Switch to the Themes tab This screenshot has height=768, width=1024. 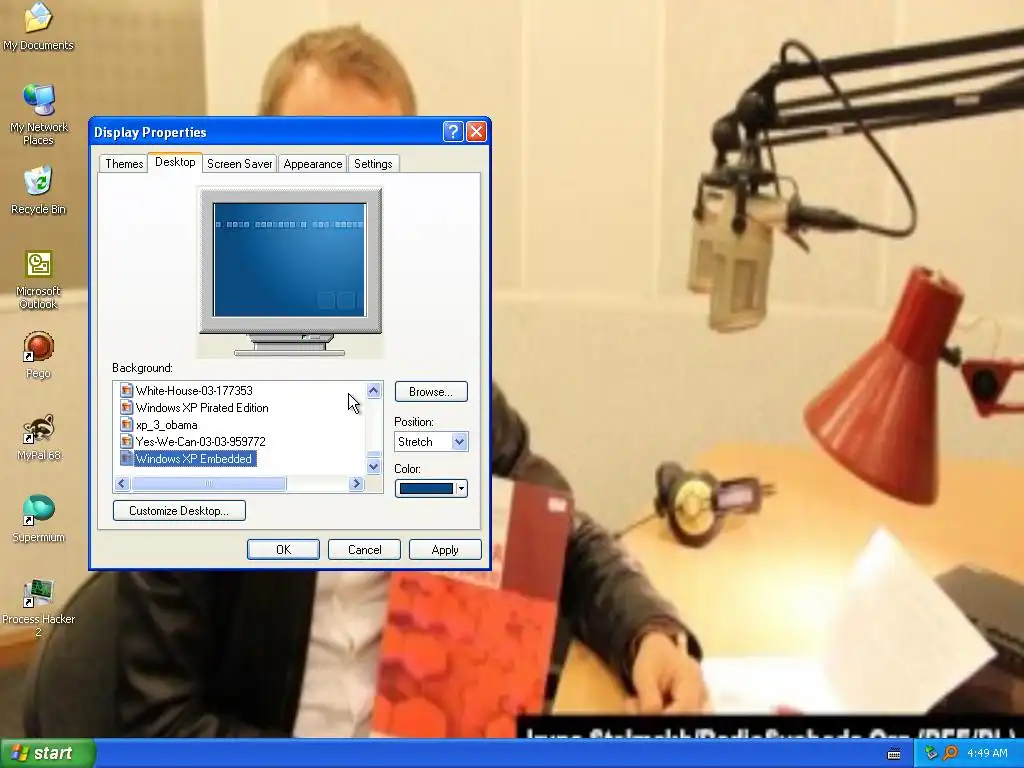[x=124, y=164]
